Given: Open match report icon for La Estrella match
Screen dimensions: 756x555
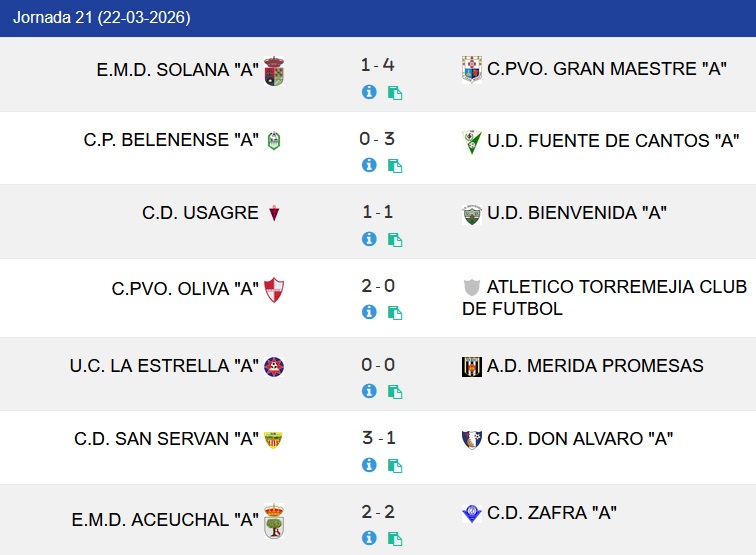Looking at the screenshot, I should pos(395,392).
